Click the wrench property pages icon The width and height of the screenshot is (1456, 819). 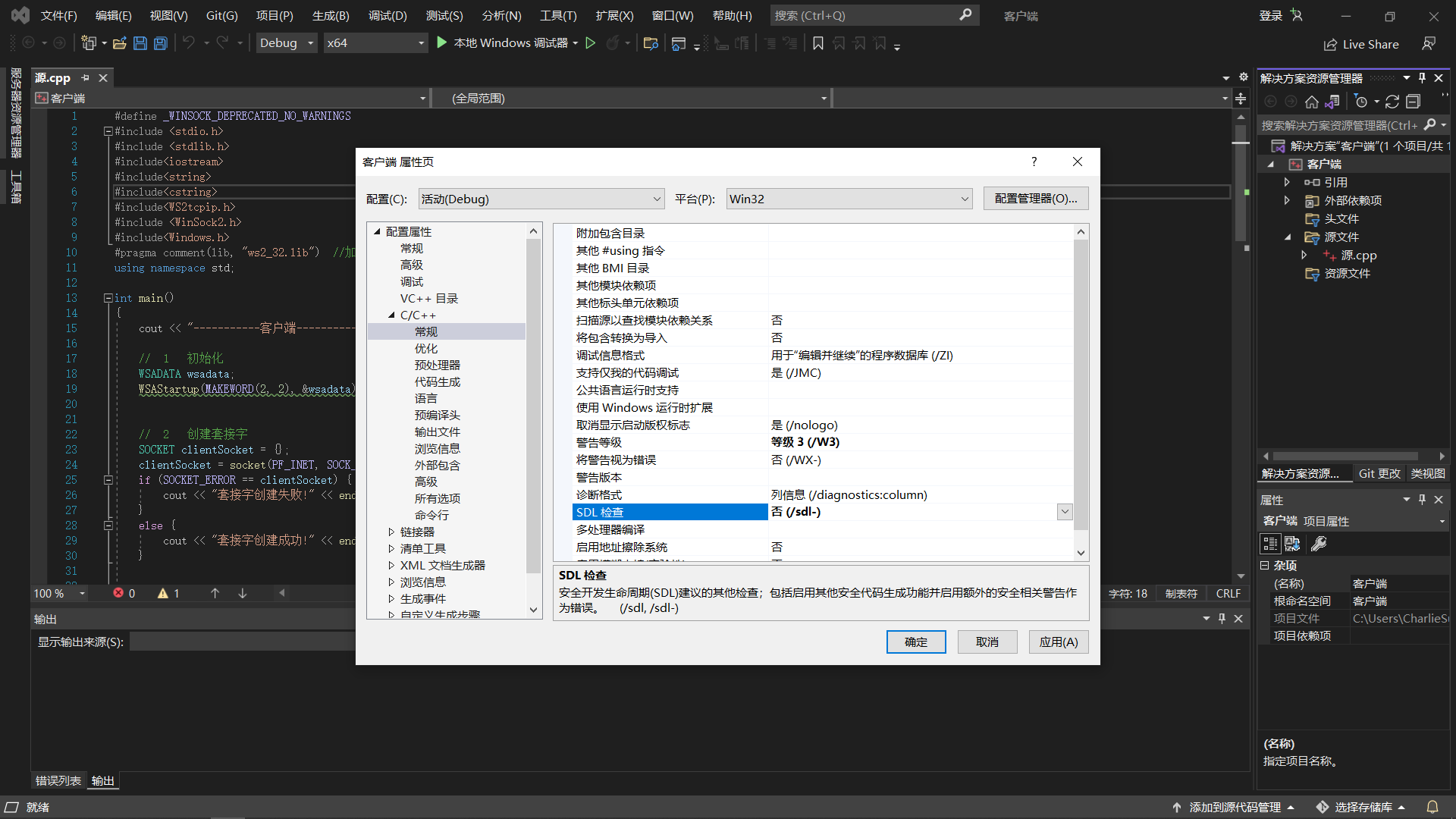pos(1319,544)
